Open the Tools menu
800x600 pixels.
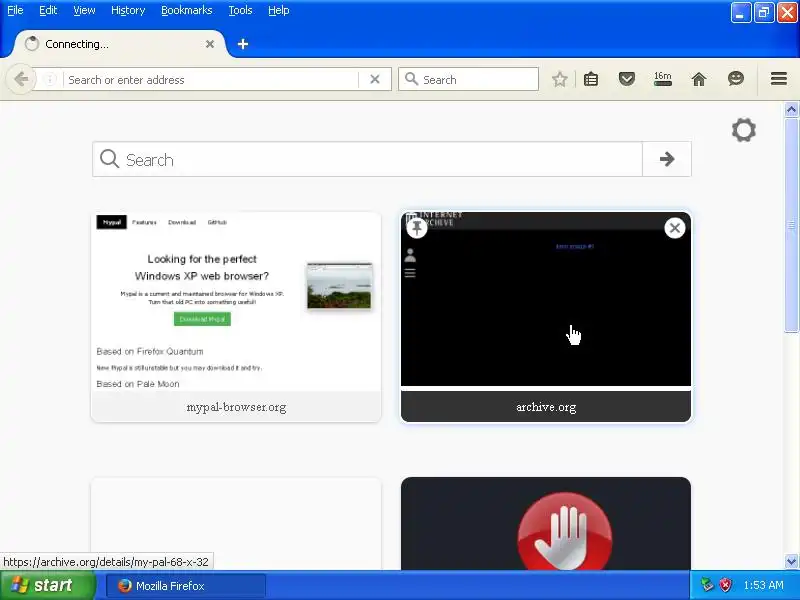240,10
